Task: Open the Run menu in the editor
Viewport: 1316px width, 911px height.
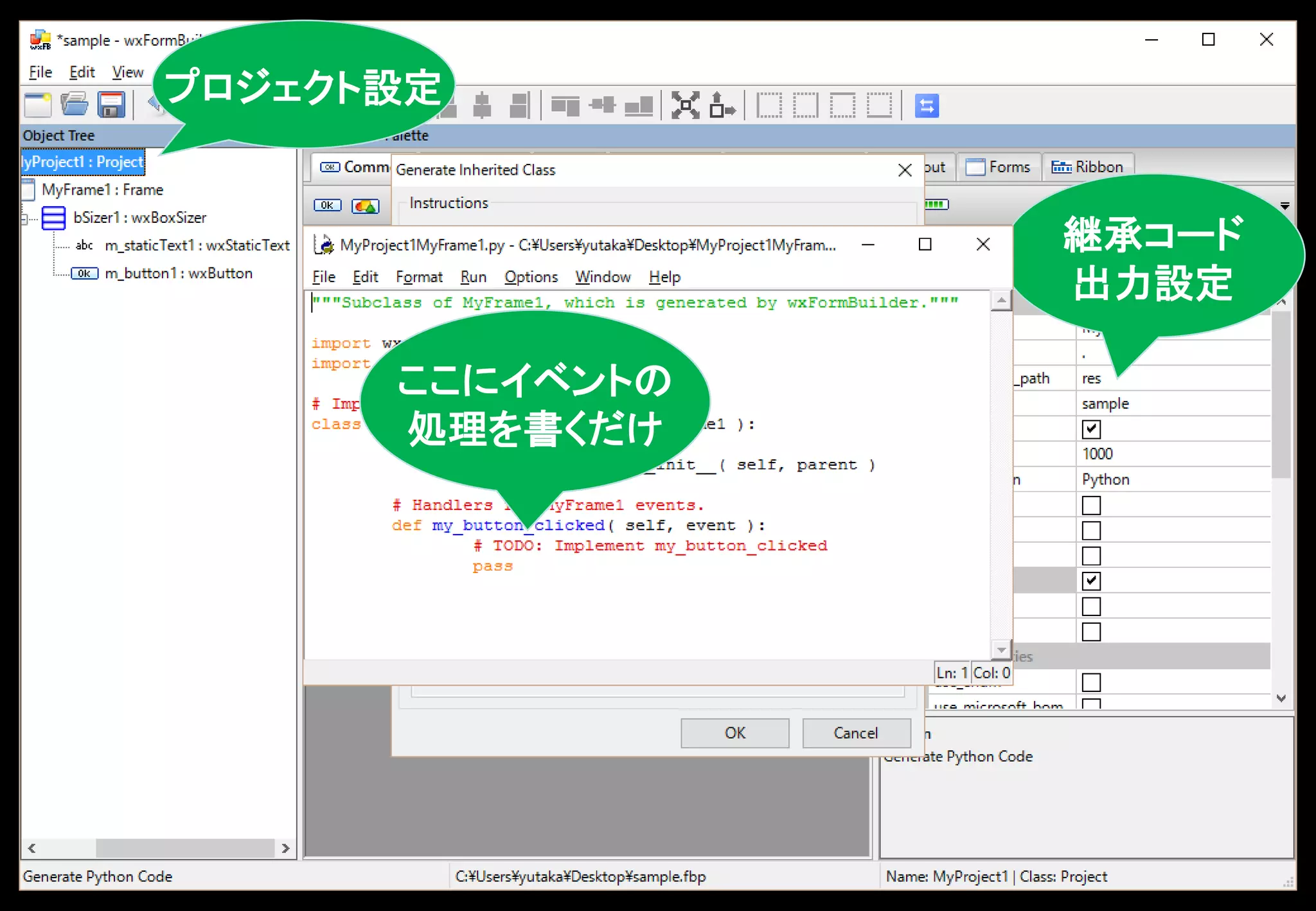Action: [473, 277]
